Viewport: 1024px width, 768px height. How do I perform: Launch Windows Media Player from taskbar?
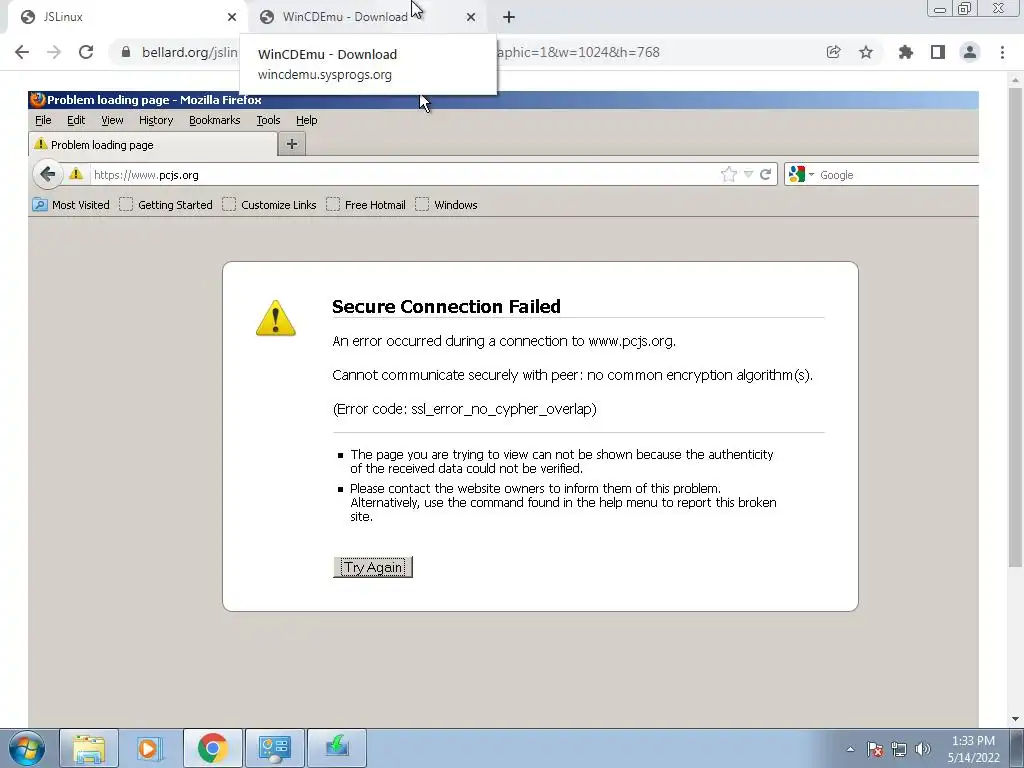(148, 748)
